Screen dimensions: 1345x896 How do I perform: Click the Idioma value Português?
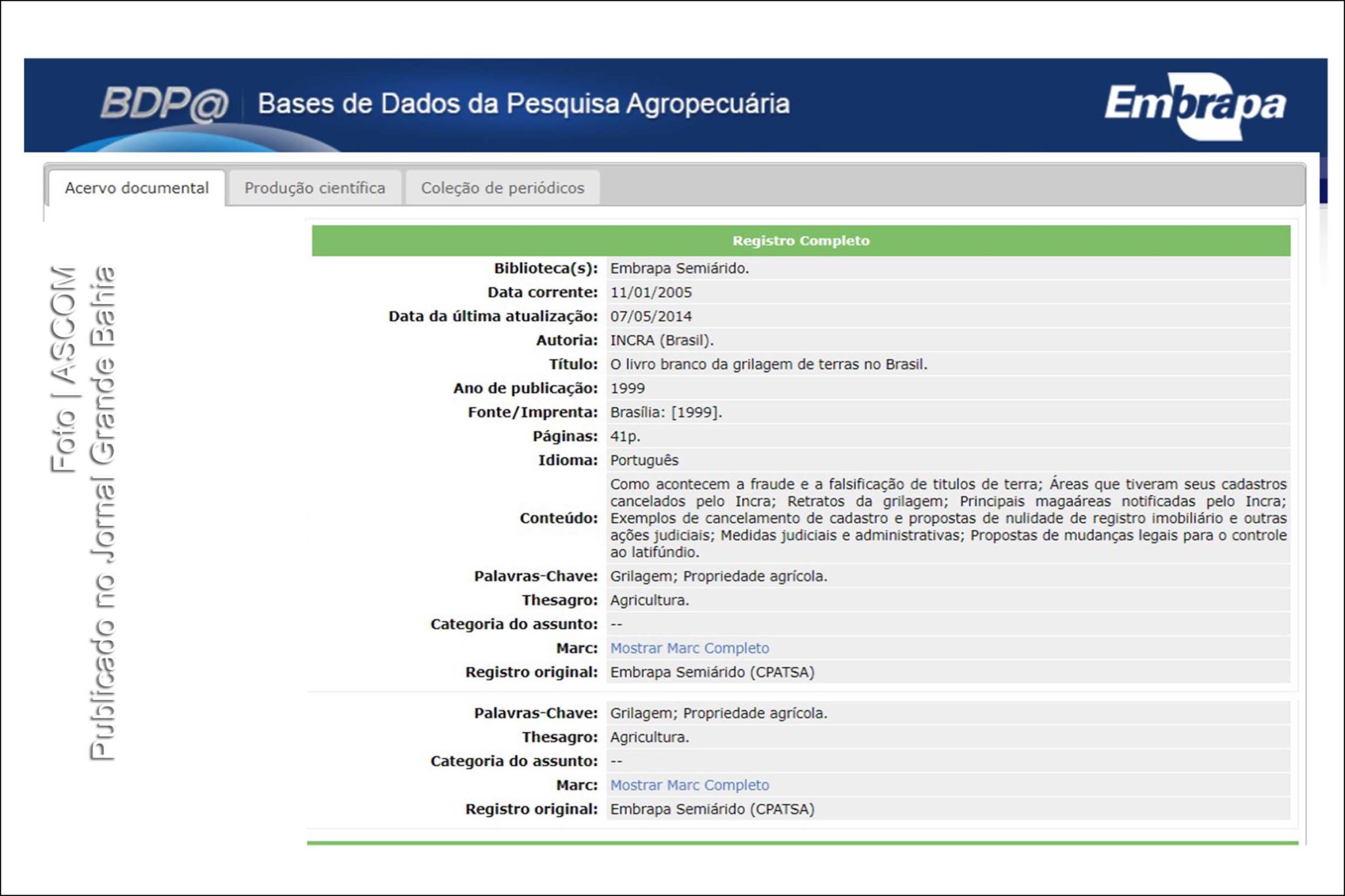pos(644,461)
